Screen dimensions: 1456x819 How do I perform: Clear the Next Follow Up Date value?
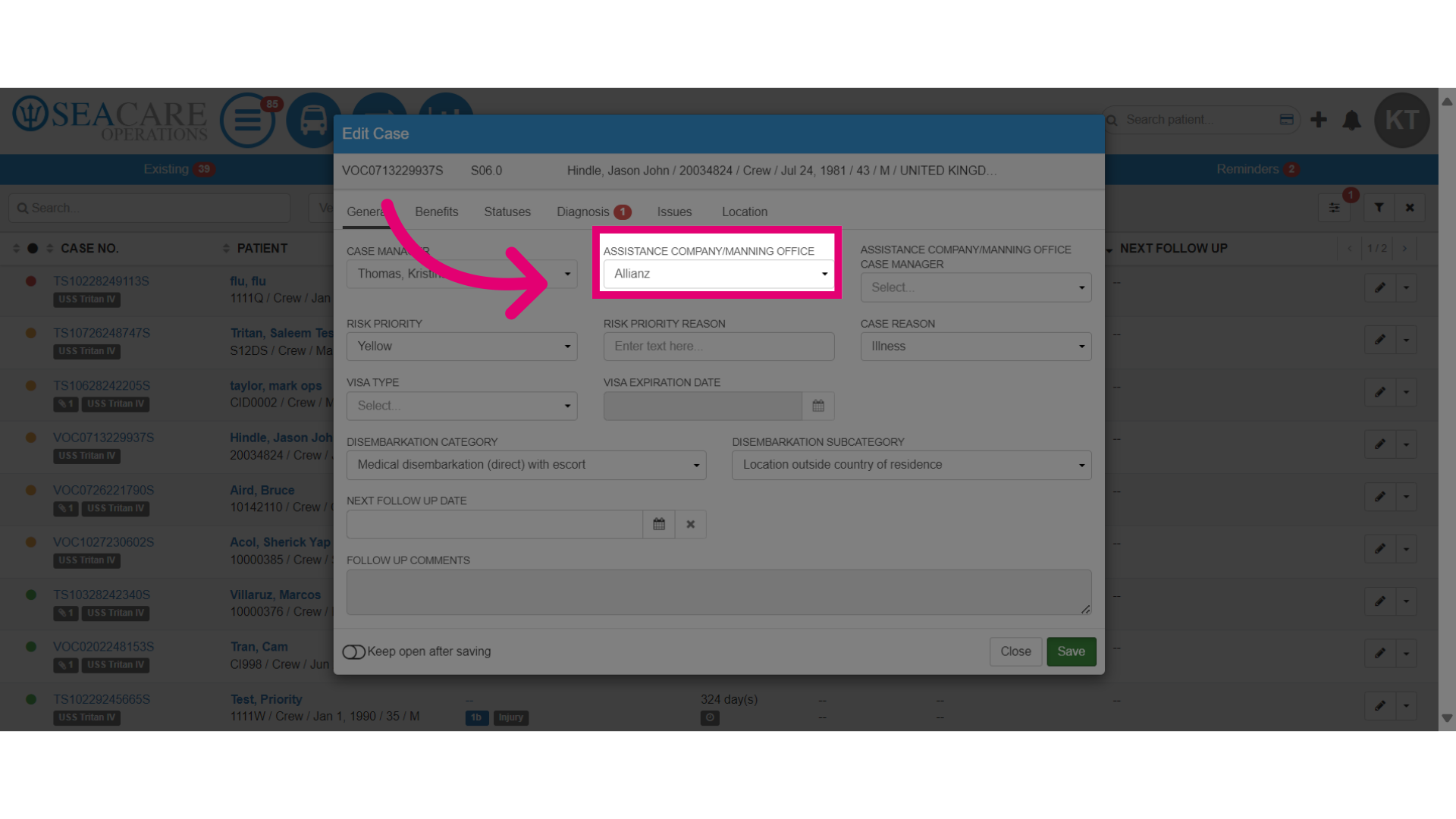click(x=691, y=524)
